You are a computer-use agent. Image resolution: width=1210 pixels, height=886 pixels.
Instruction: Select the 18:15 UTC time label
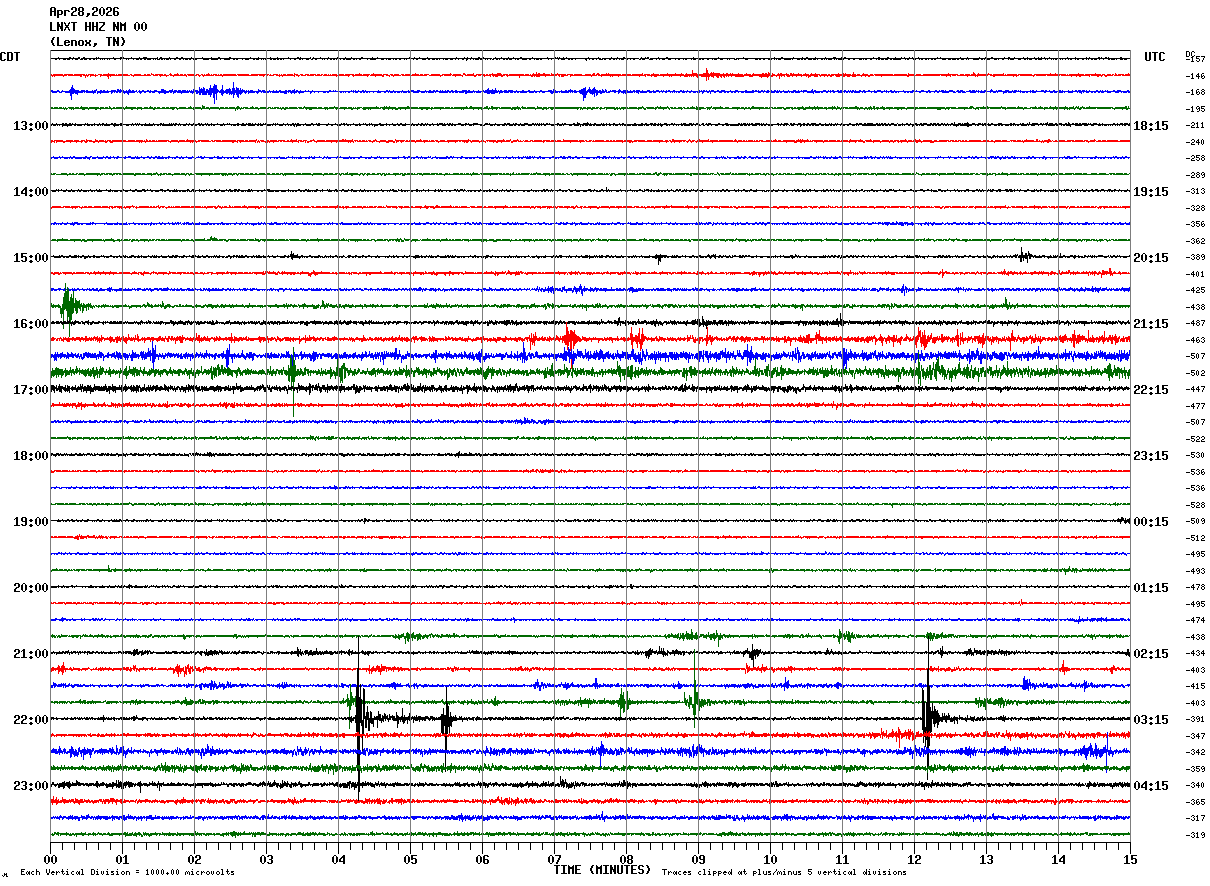(1151, 126)
